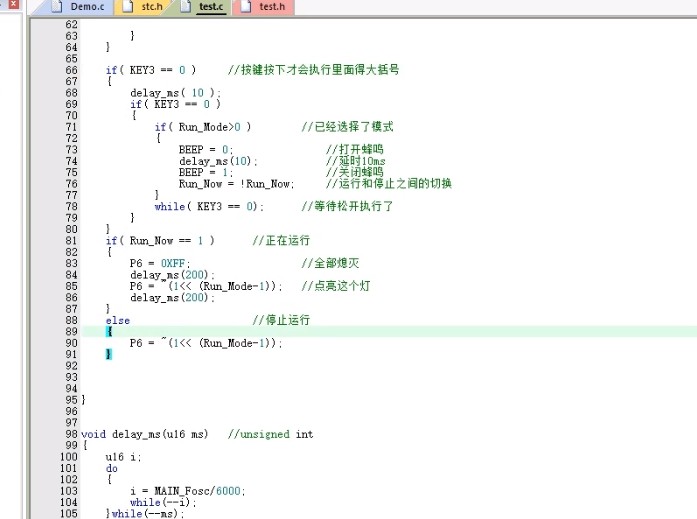Click the 'do' keyword on line 101
The width and height of the screenshot is (697, 519).
tap(112, 468)
